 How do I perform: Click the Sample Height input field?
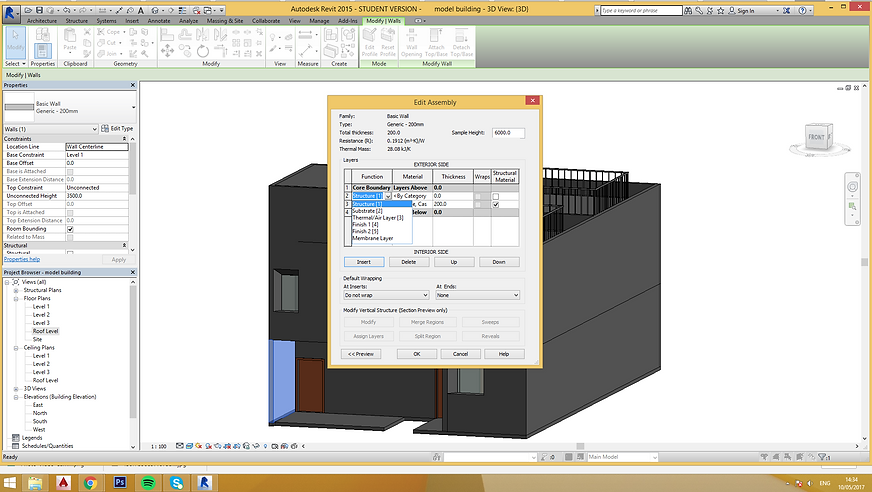(508, 133)
